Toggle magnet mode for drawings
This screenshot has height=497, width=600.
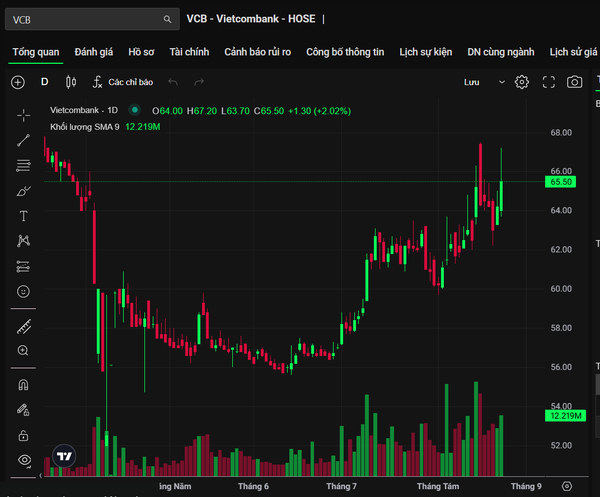[23, 385]
